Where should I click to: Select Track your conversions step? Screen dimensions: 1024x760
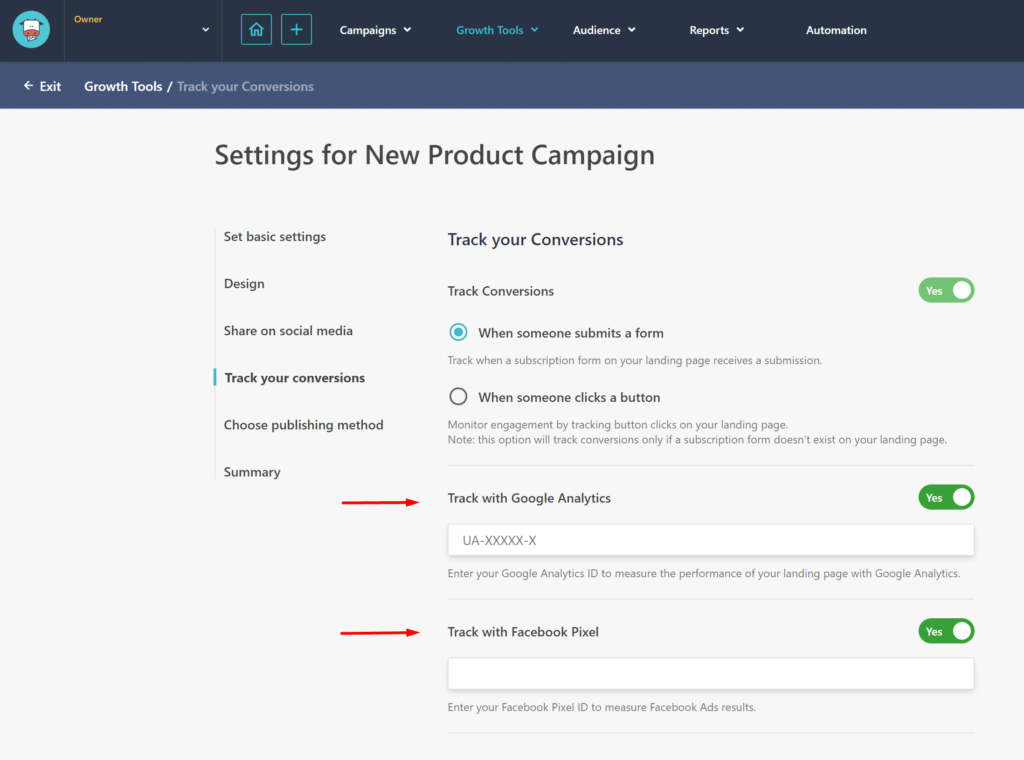pos(295,378)
